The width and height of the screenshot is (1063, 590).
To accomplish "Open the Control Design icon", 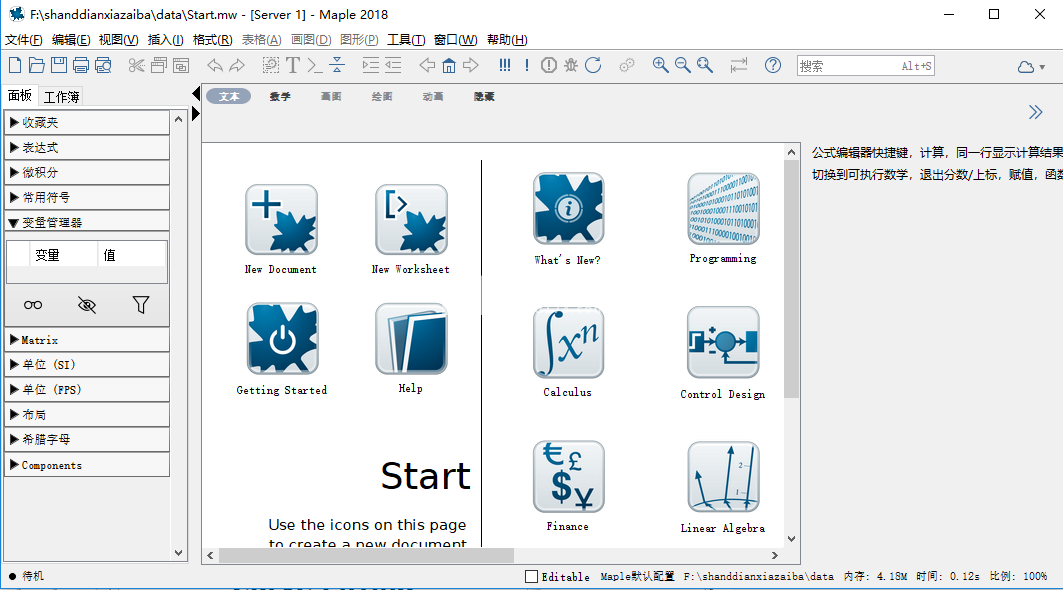I will [723, 342].
